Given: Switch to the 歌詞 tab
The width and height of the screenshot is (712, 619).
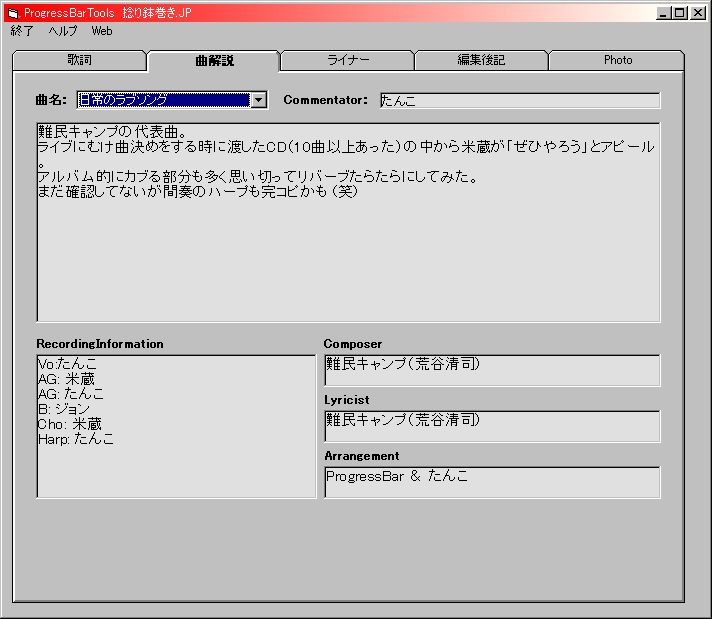Looking at the screenshot, I should 79,60.
